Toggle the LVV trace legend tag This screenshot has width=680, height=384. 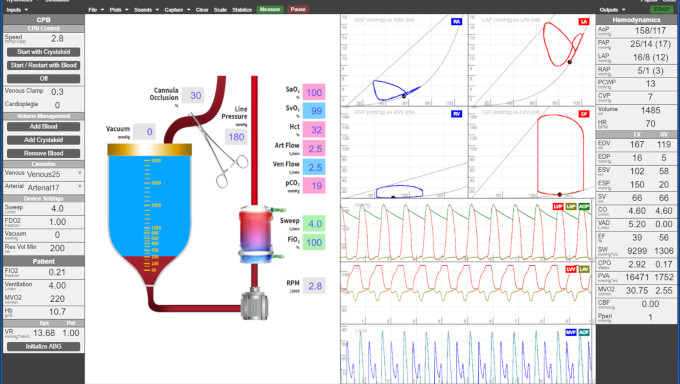coord(571,269)
